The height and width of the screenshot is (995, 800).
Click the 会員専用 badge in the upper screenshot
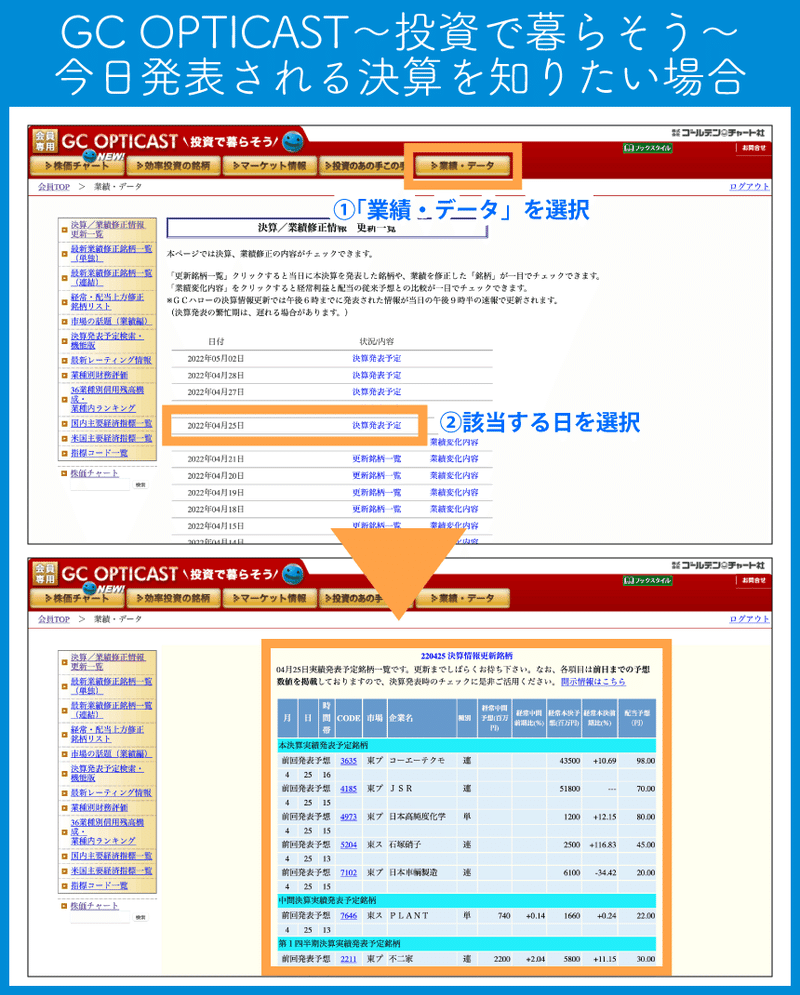[45, 141]
